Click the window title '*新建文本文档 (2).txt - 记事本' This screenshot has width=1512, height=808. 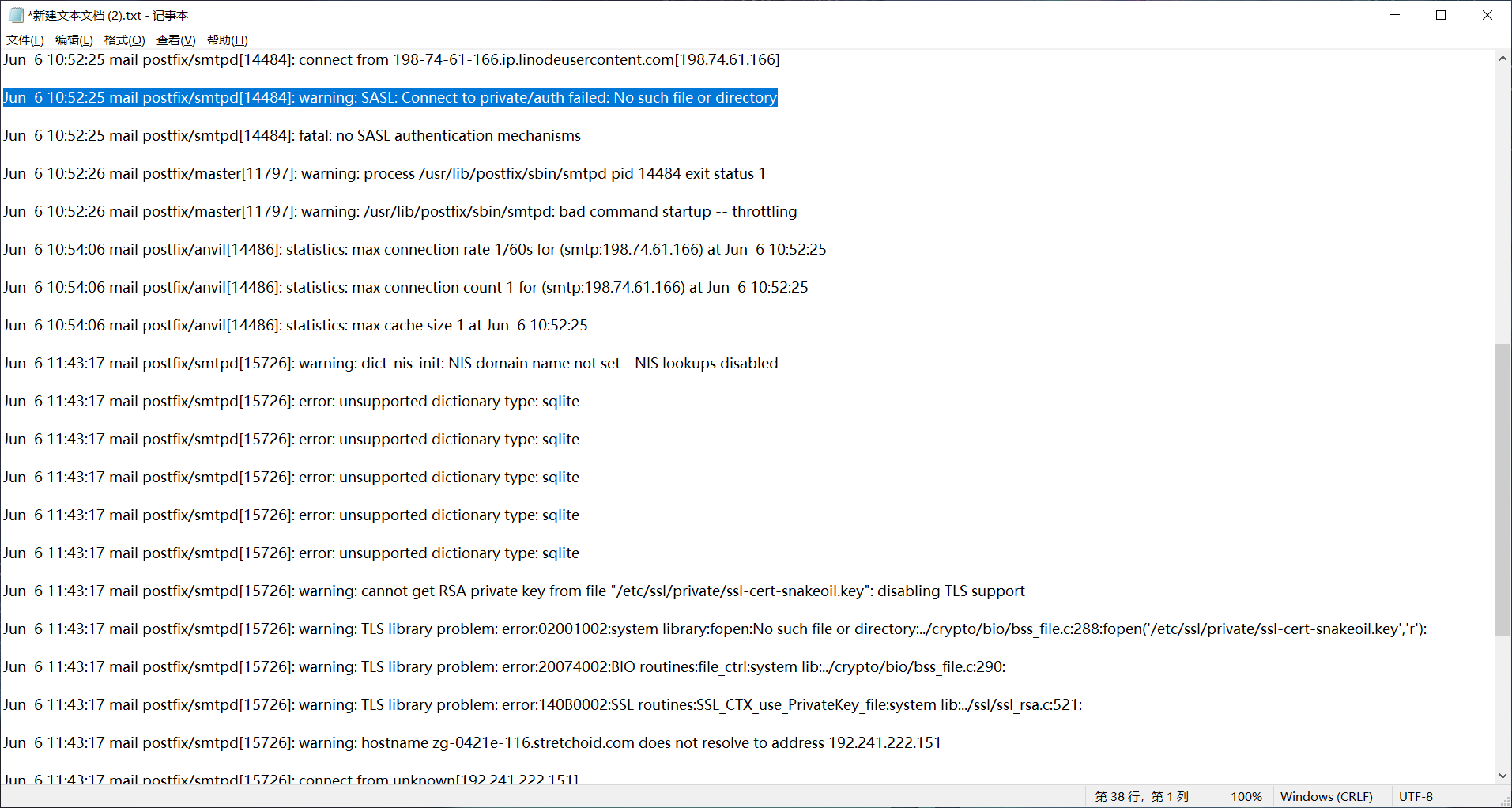pyautogui.click(x=108, y=15)
